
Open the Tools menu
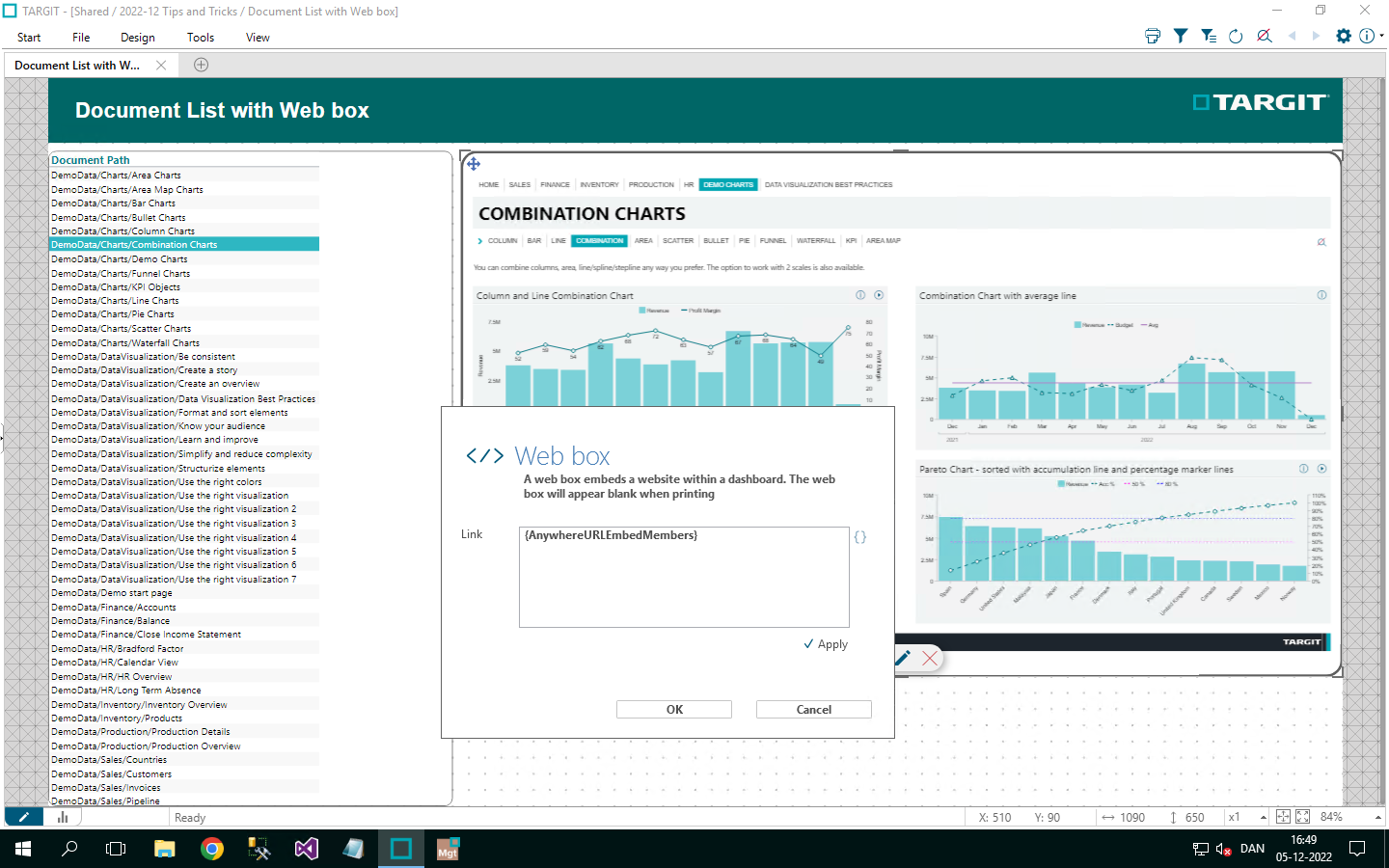pyautogui.click(x=201, y=38)
